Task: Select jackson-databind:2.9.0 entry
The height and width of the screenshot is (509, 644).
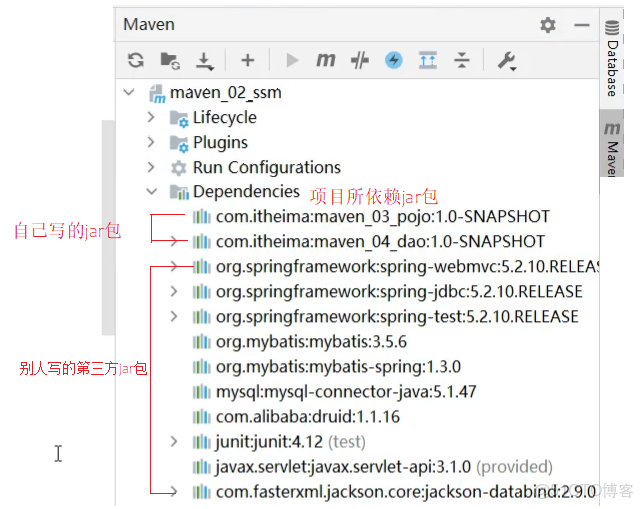Action: pos(406,492)
